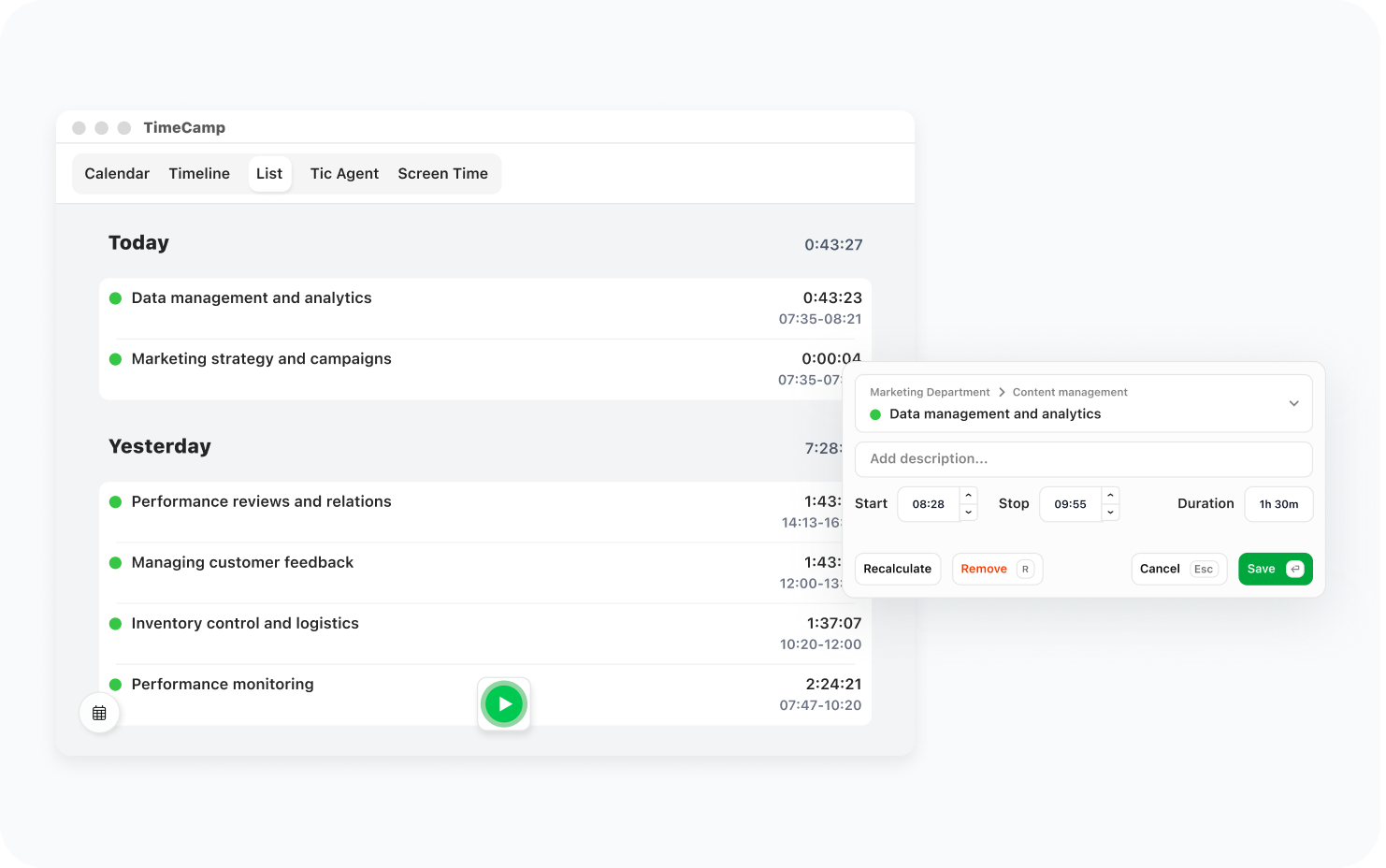
Task: Start the timer with the green play button
Action: (x=504, y=704)
